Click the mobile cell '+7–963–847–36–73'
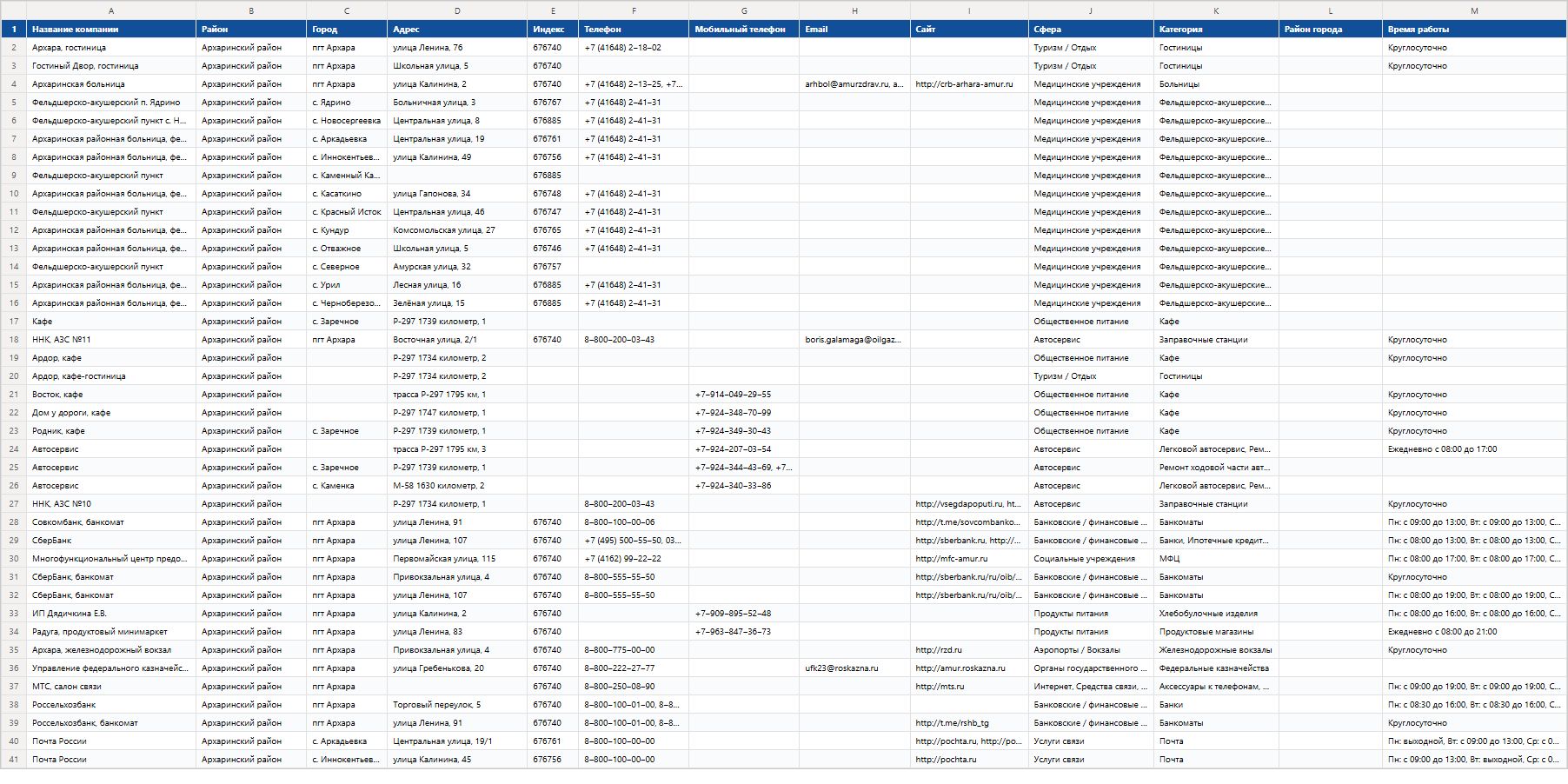The height and width of the screenshot is (784, 1568). [744, 632]
